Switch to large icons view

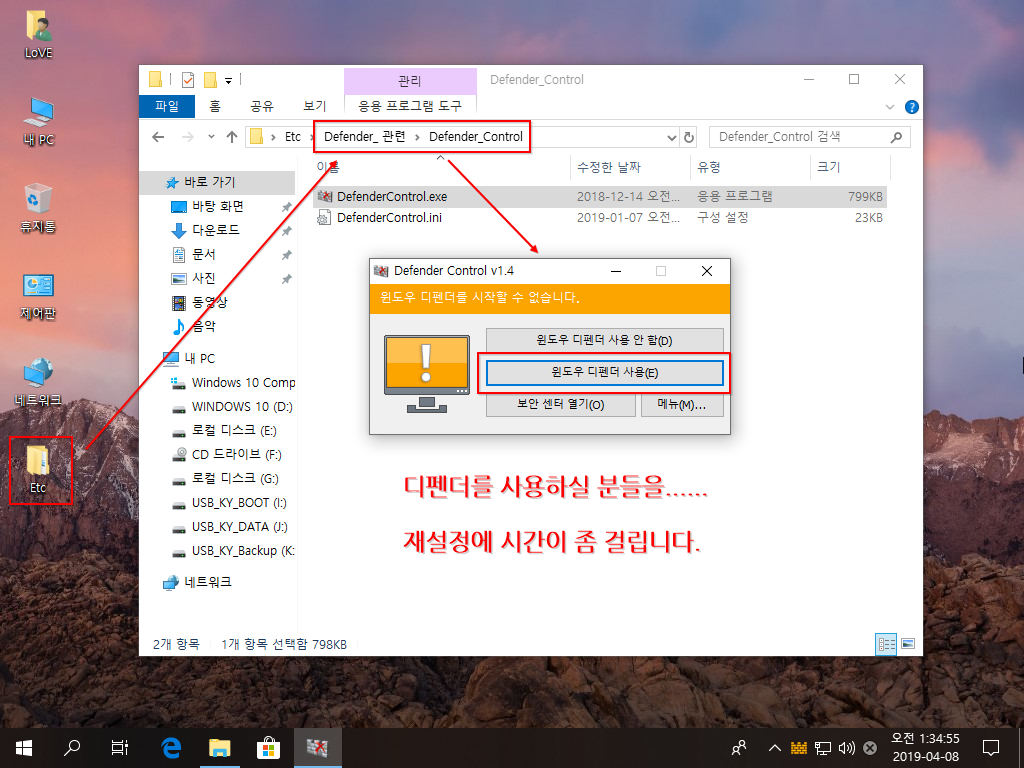pos(908,644)
